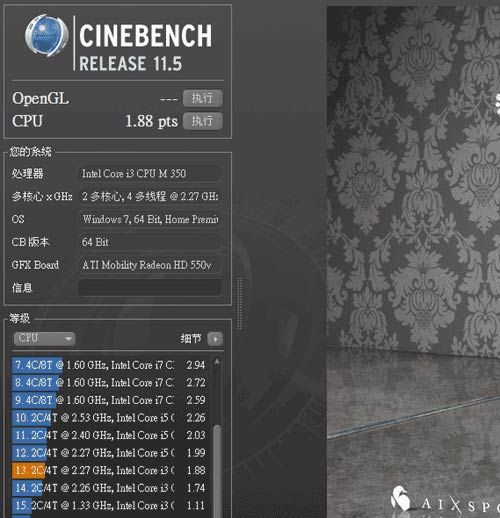Select the OS field showing Windows 7, 64 Bit
Viewport: 500px width, 518px height.
[x=150, y=219]
